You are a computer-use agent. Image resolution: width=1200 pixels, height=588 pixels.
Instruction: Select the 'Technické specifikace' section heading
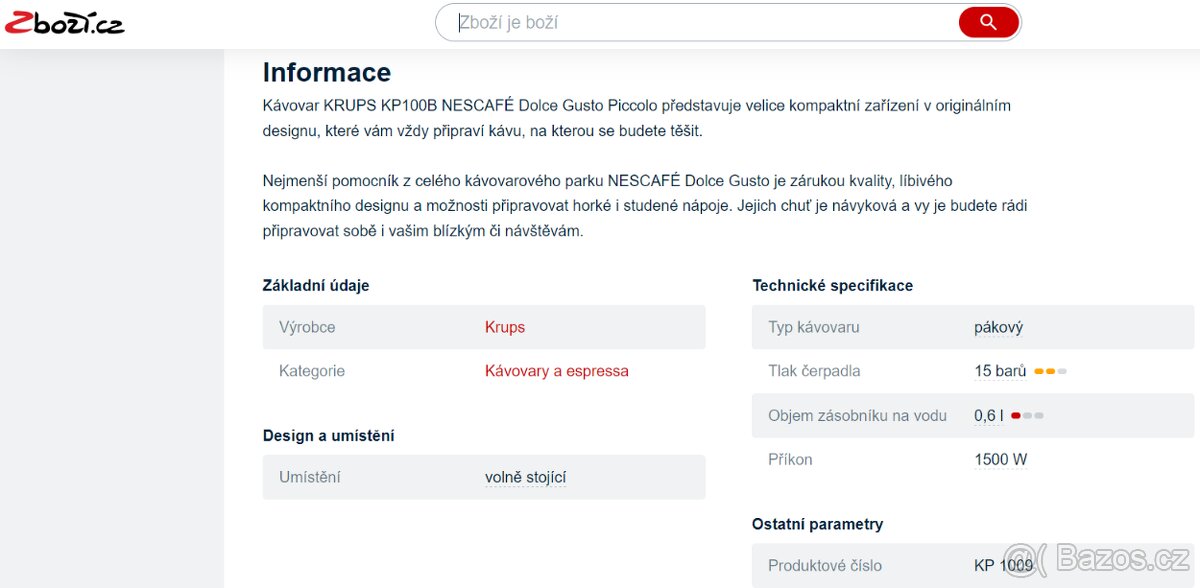(832, 285)
